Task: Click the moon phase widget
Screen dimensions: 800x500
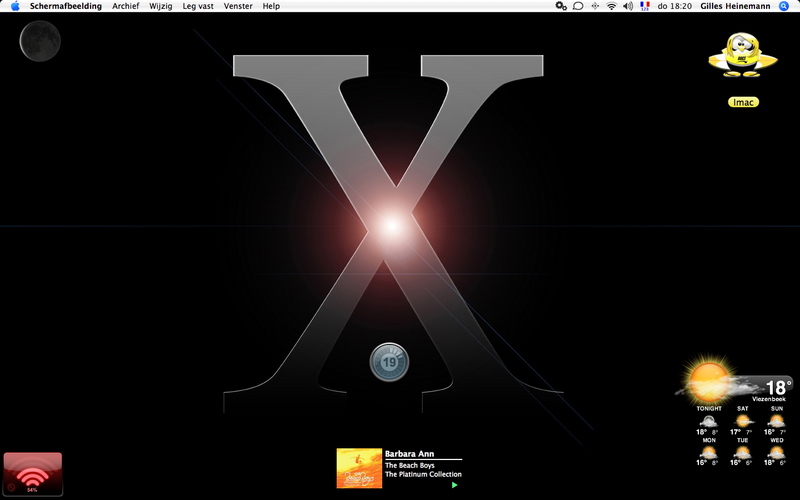Action: click(40, 41)
